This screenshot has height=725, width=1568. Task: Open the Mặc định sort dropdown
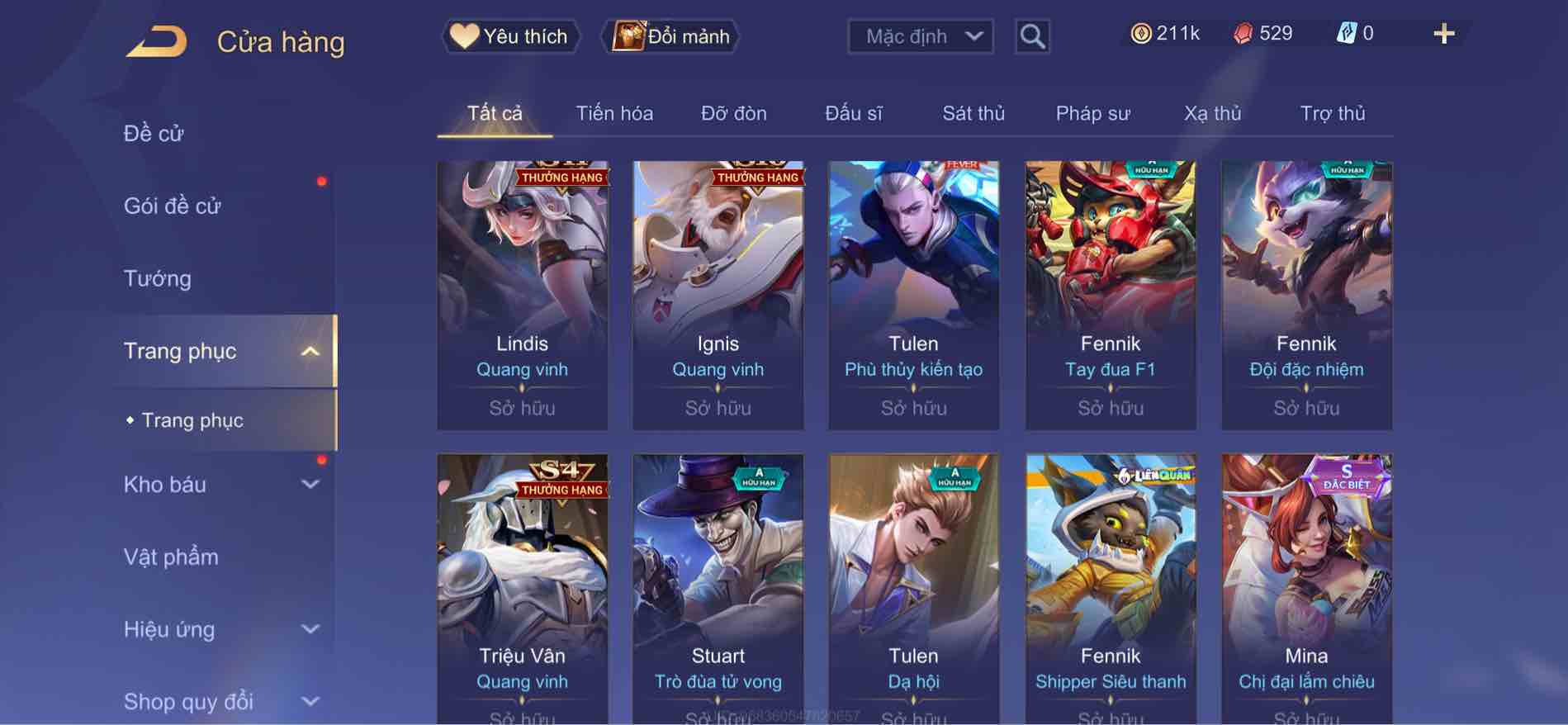pos(921,36)
